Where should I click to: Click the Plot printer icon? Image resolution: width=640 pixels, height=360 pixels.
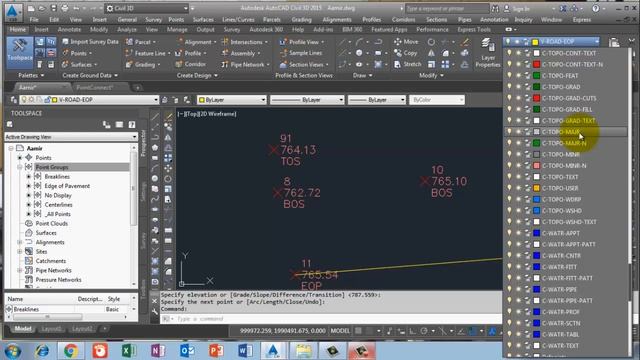(64, 8)
